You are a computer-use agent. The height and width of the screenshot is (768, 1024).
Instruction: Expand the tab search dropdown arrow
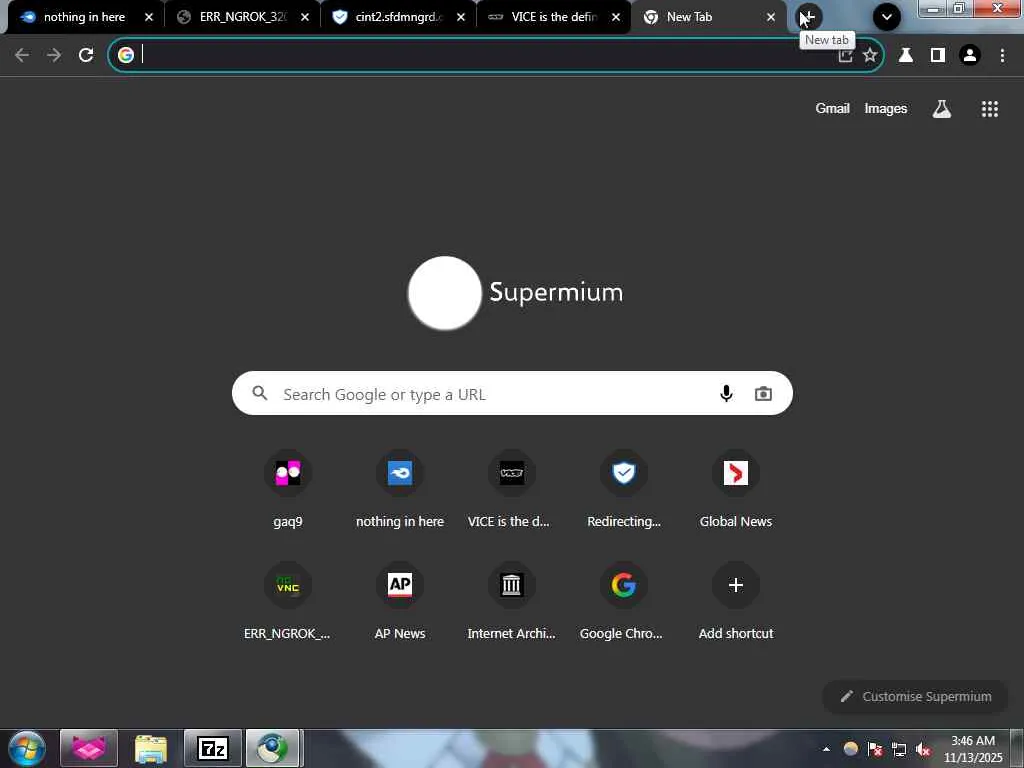(x=886, y=18)
